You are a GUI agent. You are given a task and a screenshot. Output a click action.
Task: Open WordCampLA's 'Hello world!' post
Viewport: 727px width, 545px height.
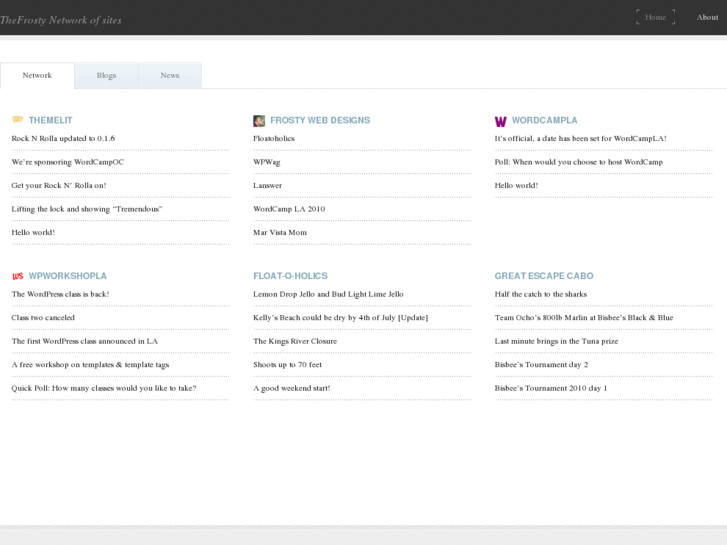click(x=516, y=185)
